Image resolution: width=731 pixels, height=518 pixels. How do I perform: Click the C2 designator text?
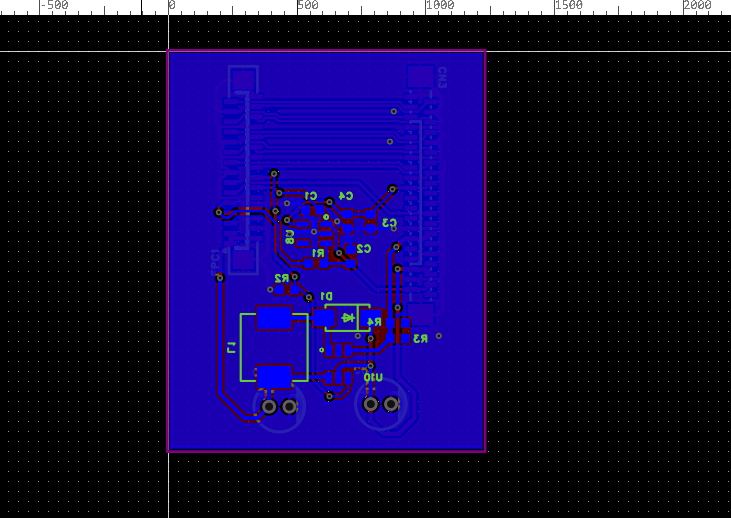(x=364, y=249)
